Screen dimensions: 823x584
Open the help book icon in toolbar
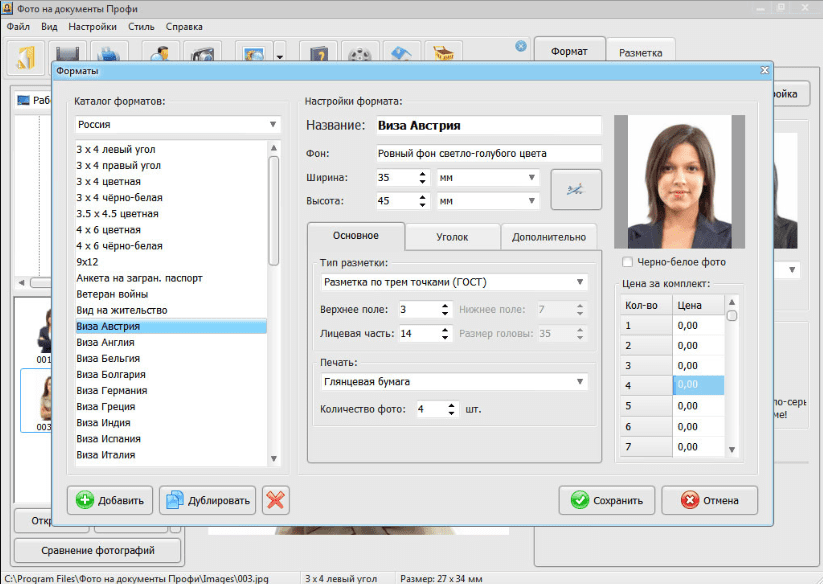coord(318,54)
